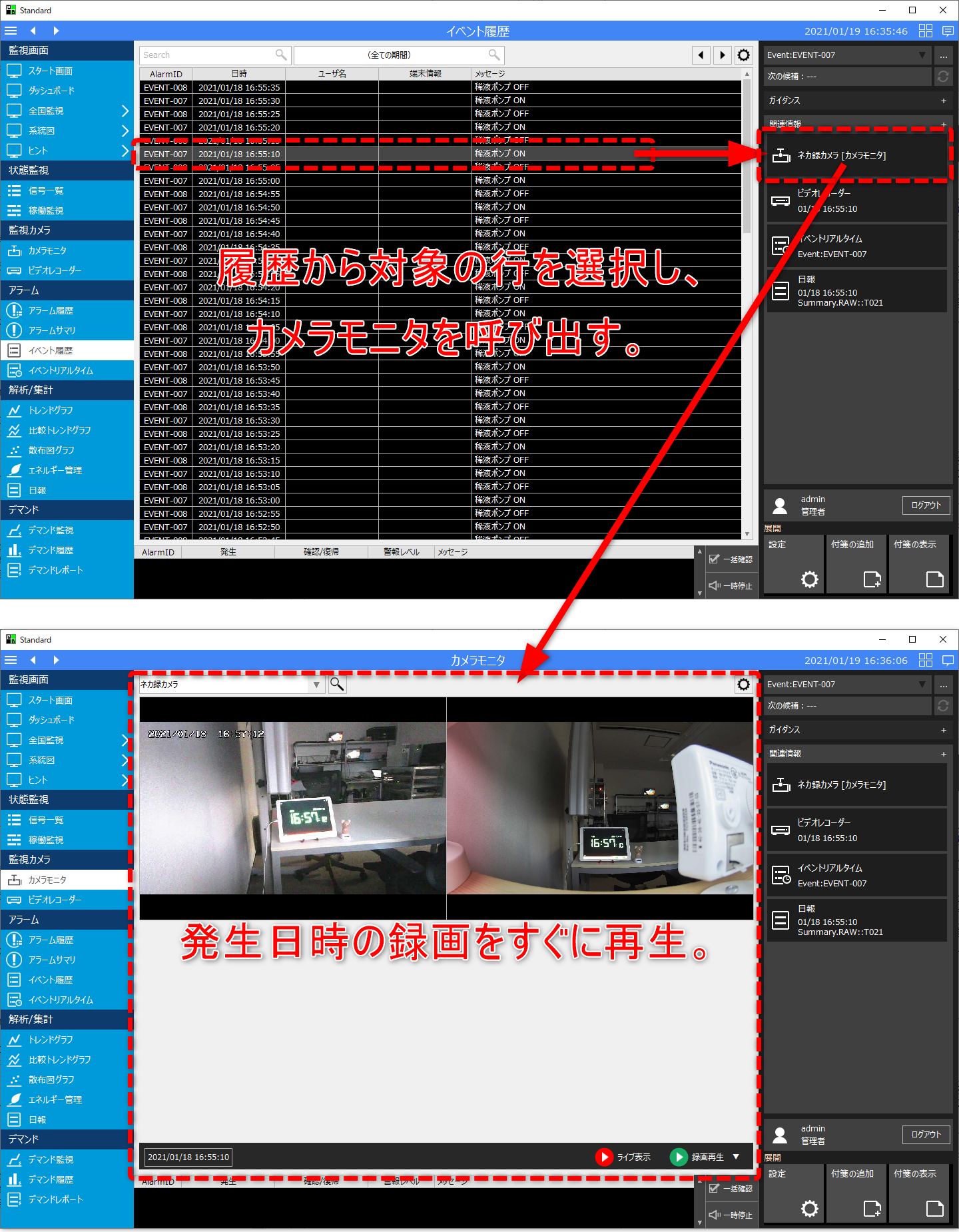This screenshot has height=1232, width=959.
Task: Open ネカ録カメラ camera selector dropdown
Action: (316, 685)
